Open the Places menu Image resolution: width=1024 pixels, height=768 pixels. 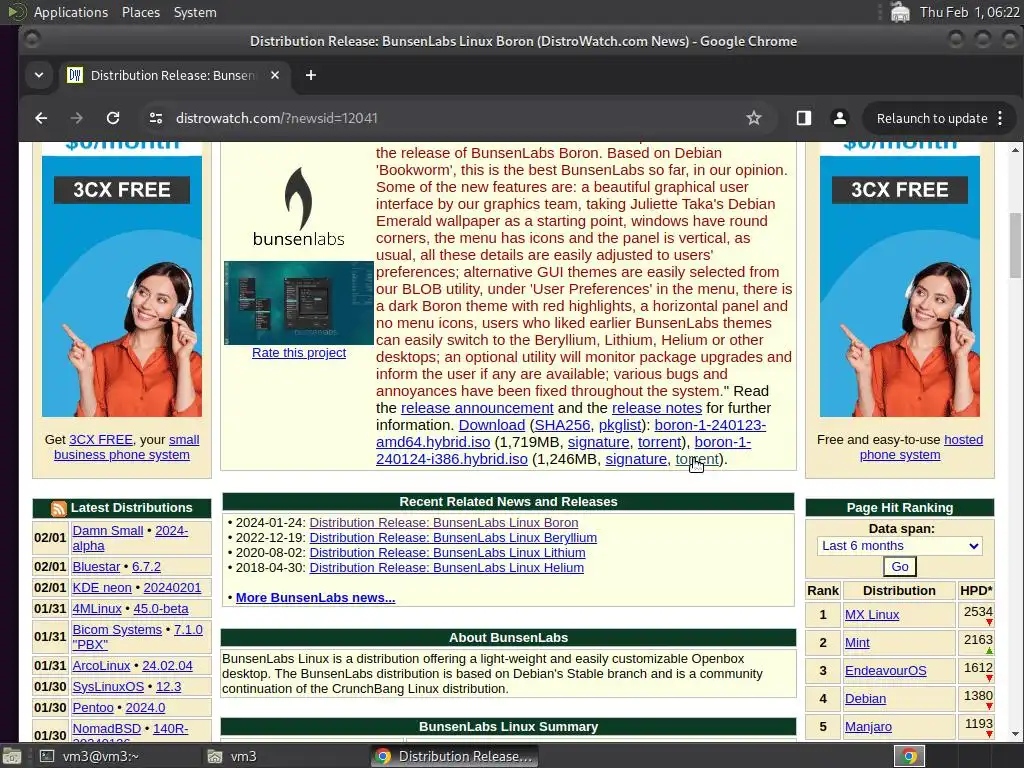tap(140, 12)
